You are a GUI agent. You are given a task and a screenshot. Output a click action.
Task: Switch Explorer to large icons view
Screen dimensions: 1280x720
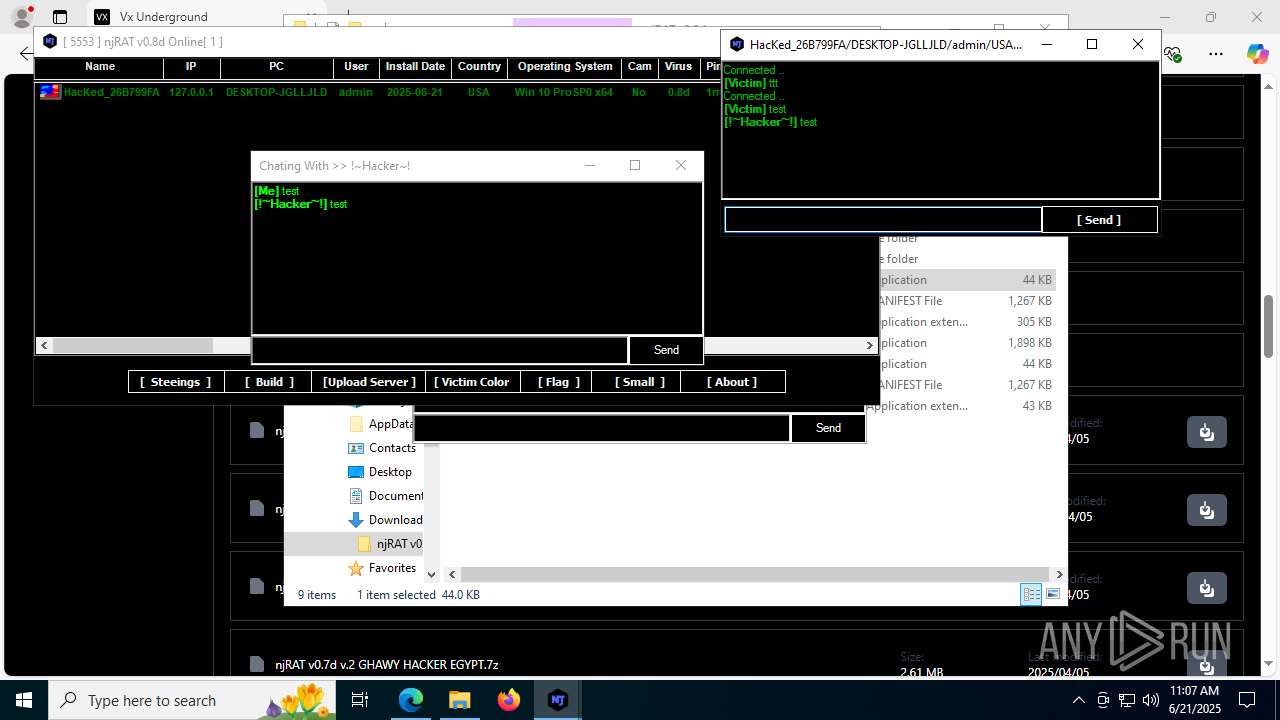[1052, 594]
